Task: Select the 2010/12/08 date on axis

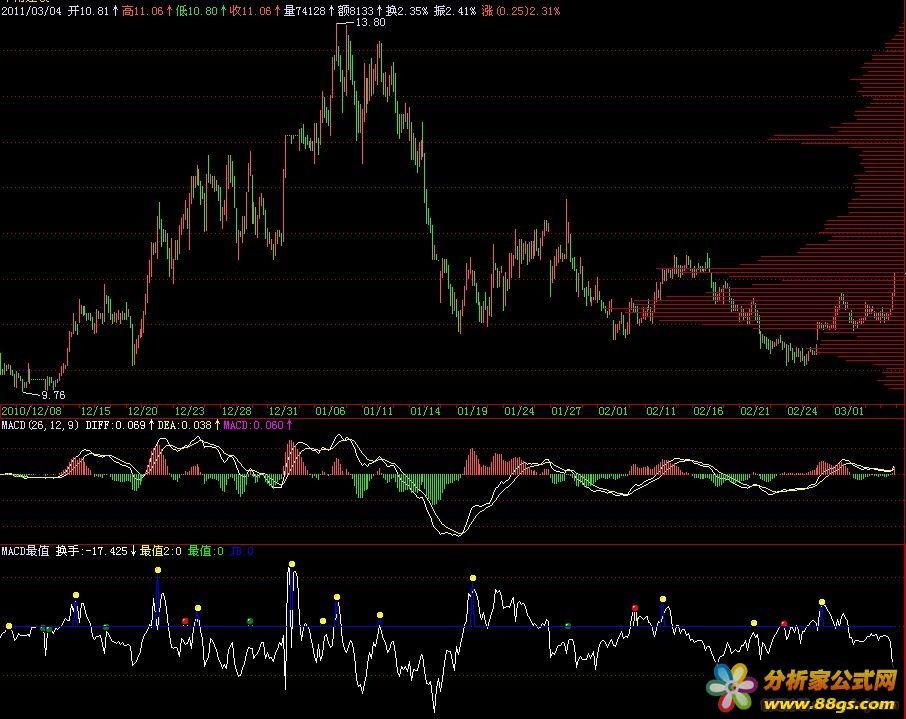Action: [31, 411]
